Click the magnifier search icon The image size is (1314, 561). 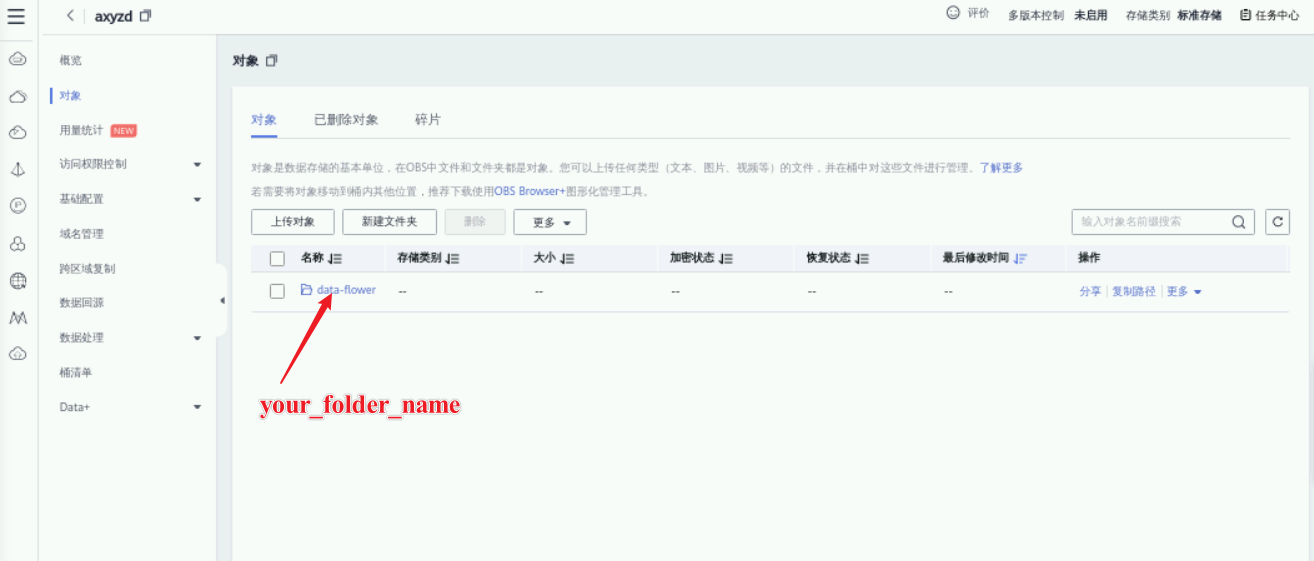1238,222
